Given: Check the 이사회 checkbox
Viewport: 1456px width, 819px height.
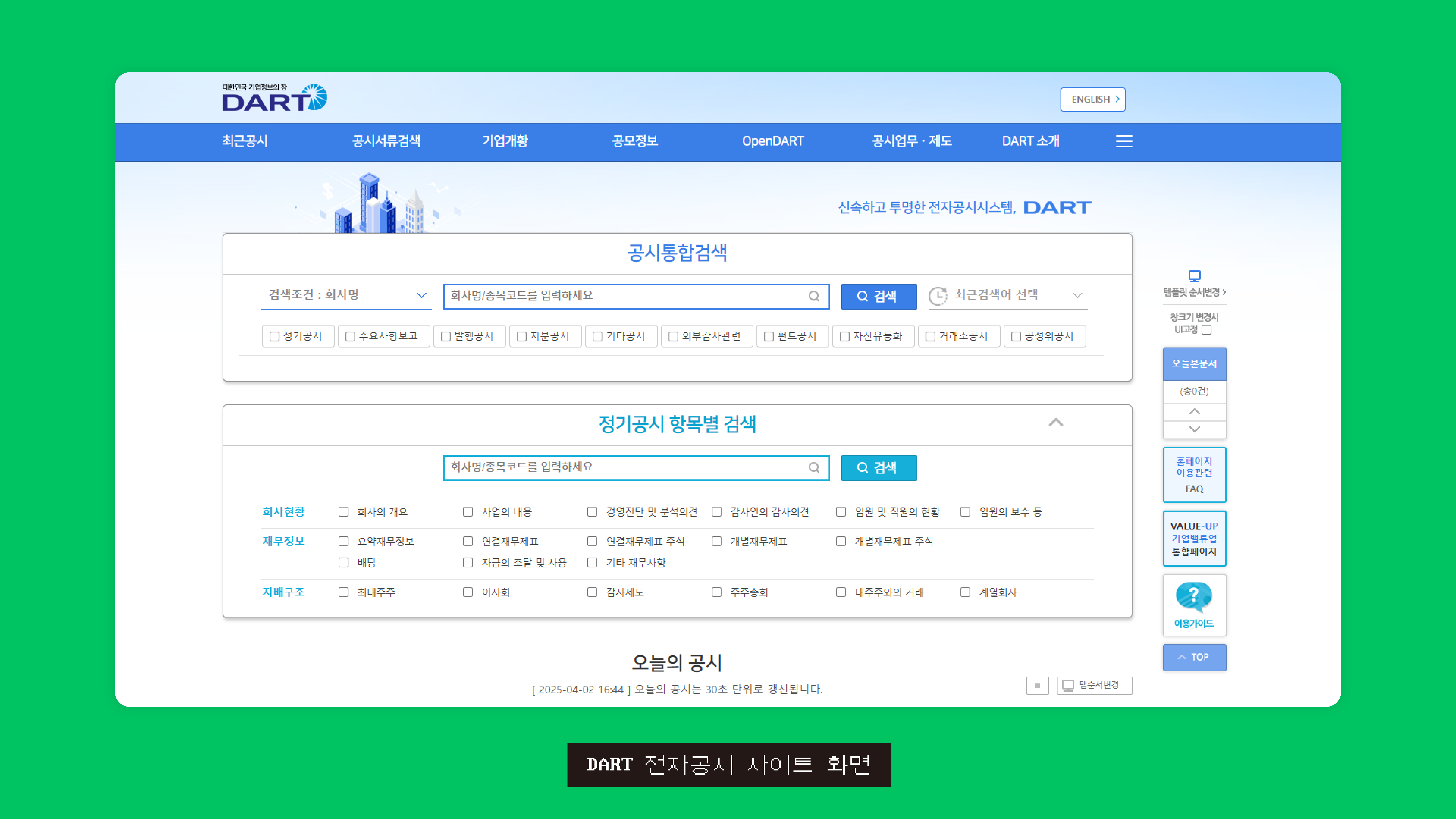Looking at the screenshot, I should pos(468,592).
